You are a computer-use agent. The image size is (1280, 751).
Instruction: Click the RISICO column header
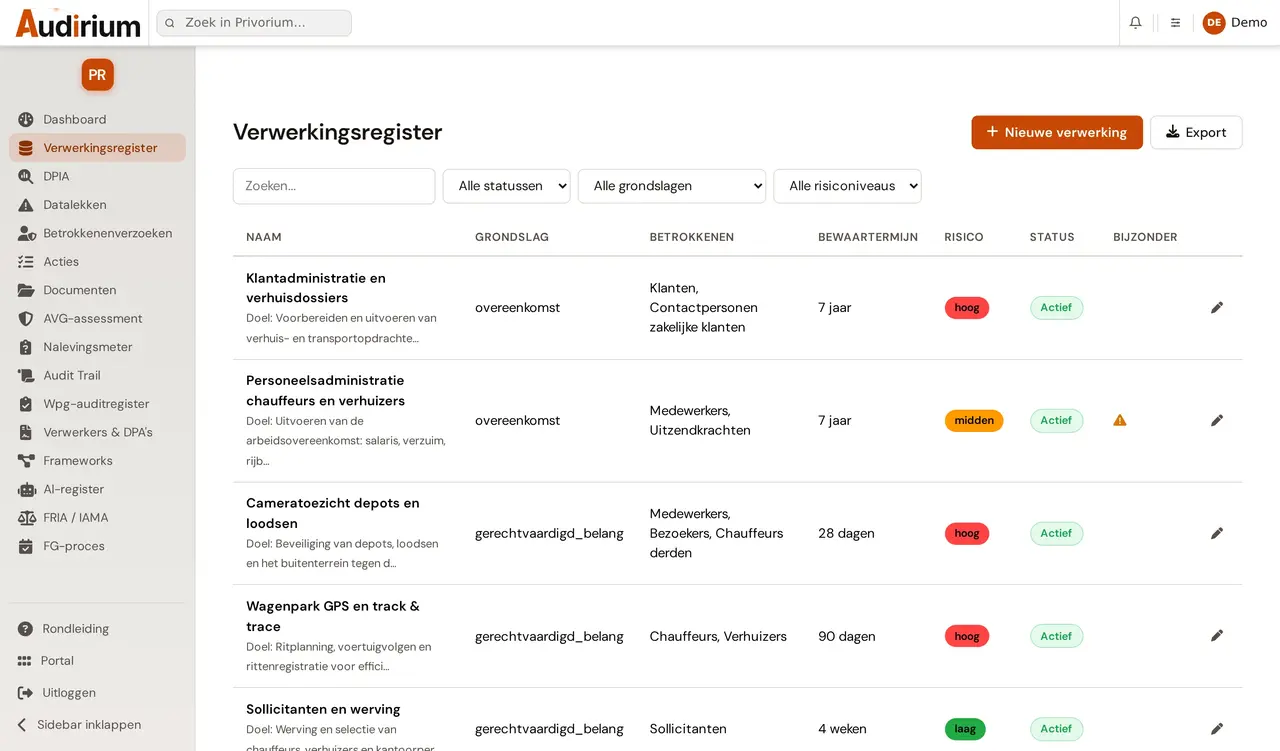pos(964,237)
